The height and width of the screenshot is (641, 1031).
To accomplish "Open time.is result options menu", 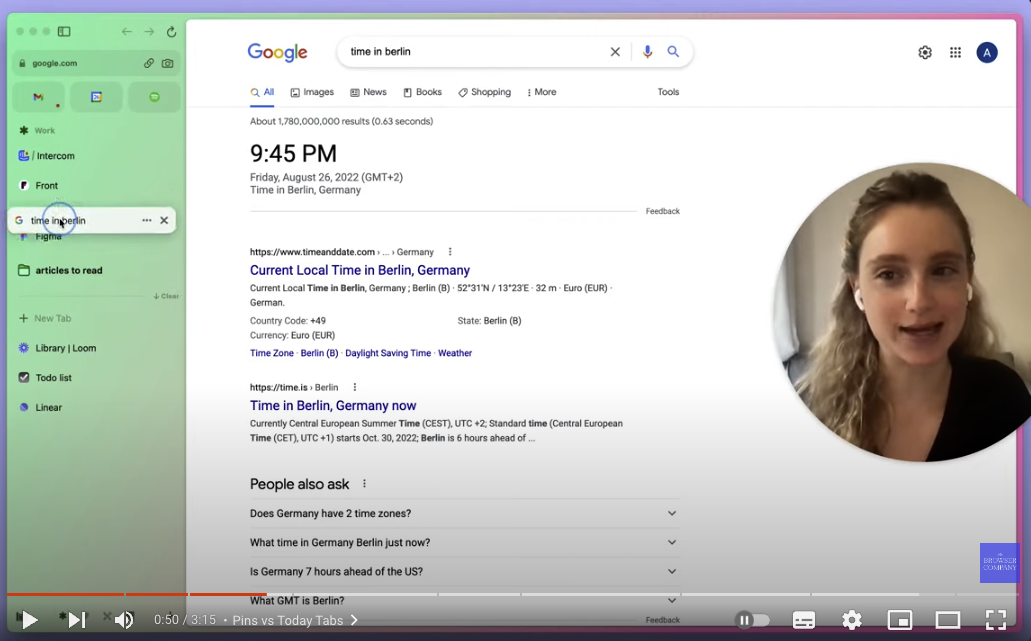I will 354,387.
